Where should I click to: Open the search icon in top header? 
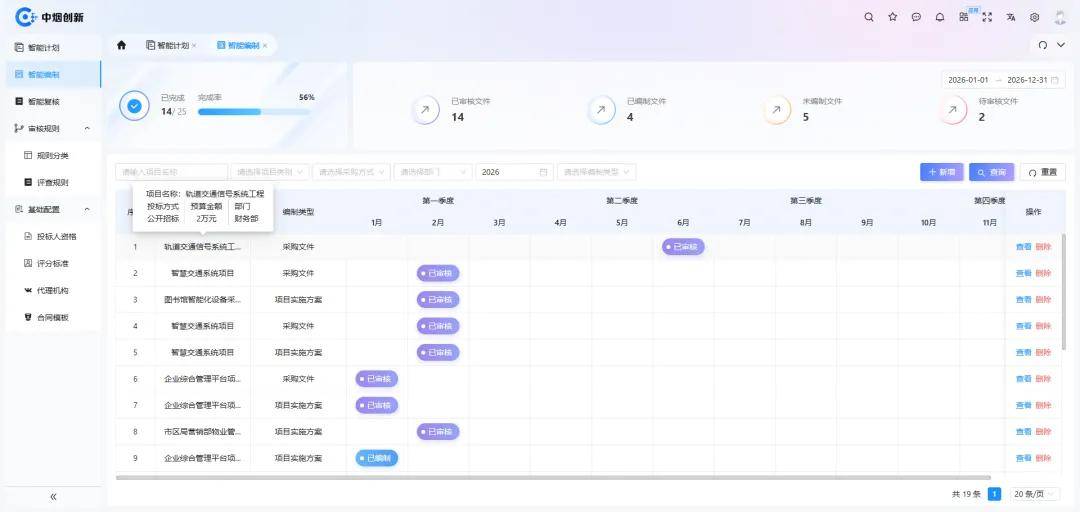coord(868,17)
